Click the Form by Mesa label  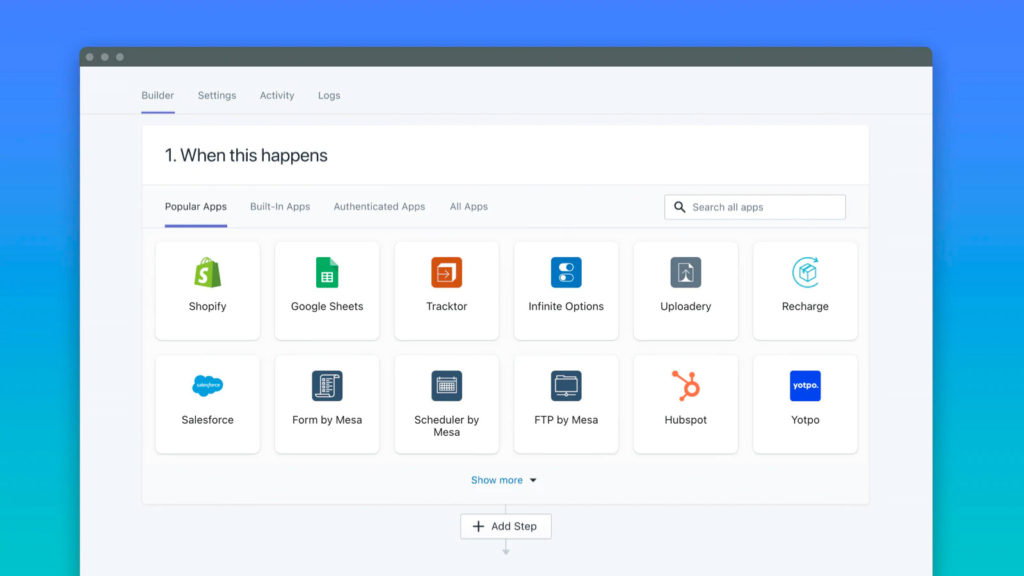[x=327, y=420]
